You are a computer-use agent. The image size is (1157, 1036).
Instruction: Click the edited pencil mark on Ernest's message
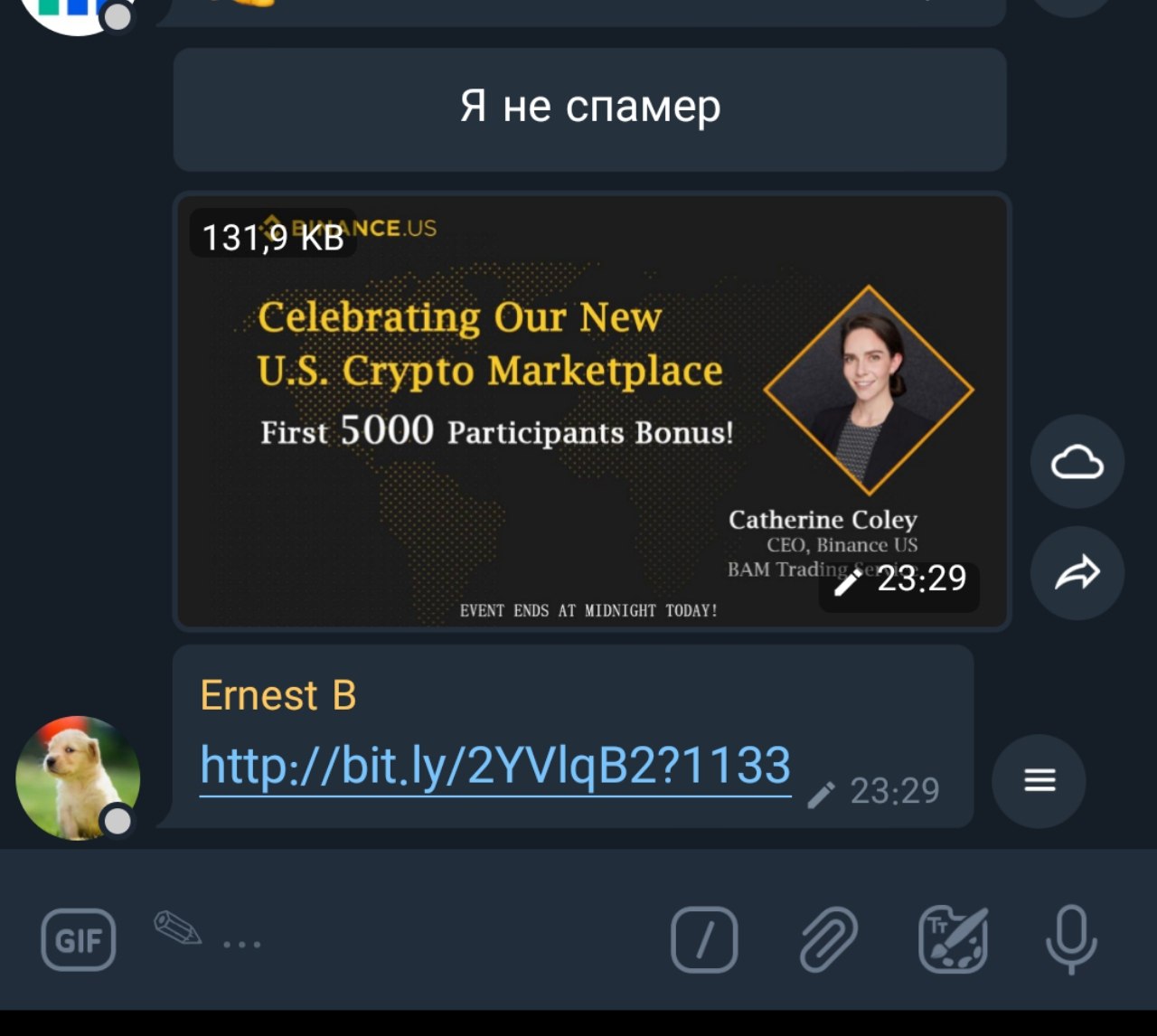coord(821,795)
